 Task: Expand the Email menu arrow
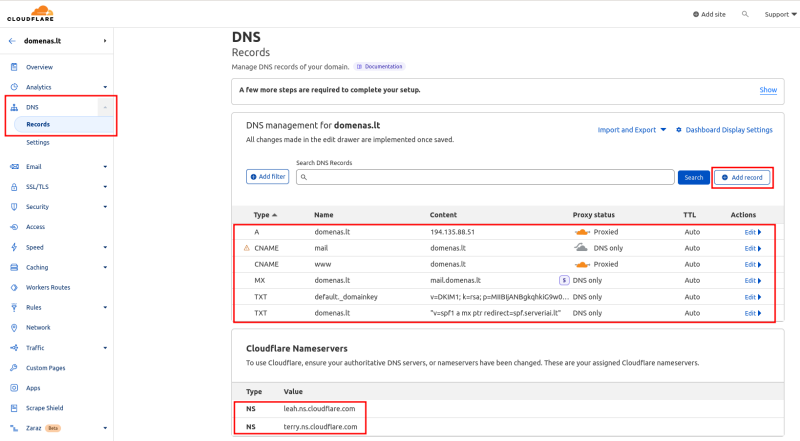coord(105,167)
